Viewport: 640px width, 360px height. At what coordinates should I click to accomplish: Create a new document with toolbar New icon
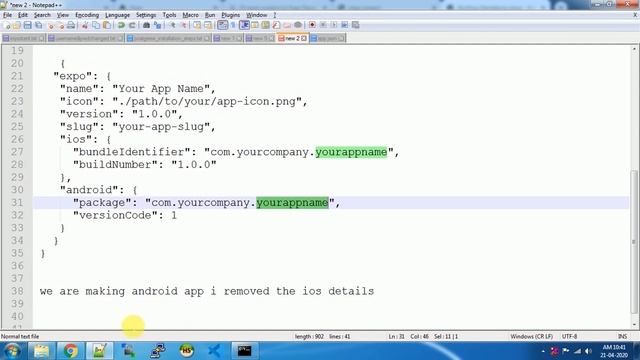(x=6, y=25)
